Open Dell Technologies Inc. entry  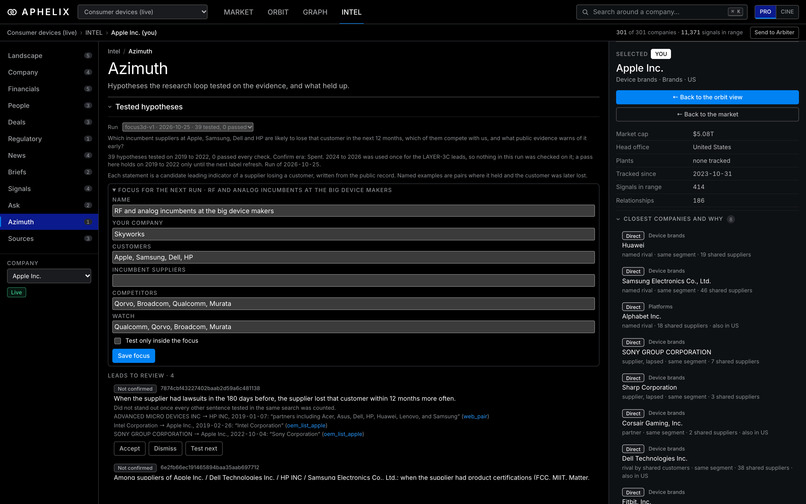[654, 459]
